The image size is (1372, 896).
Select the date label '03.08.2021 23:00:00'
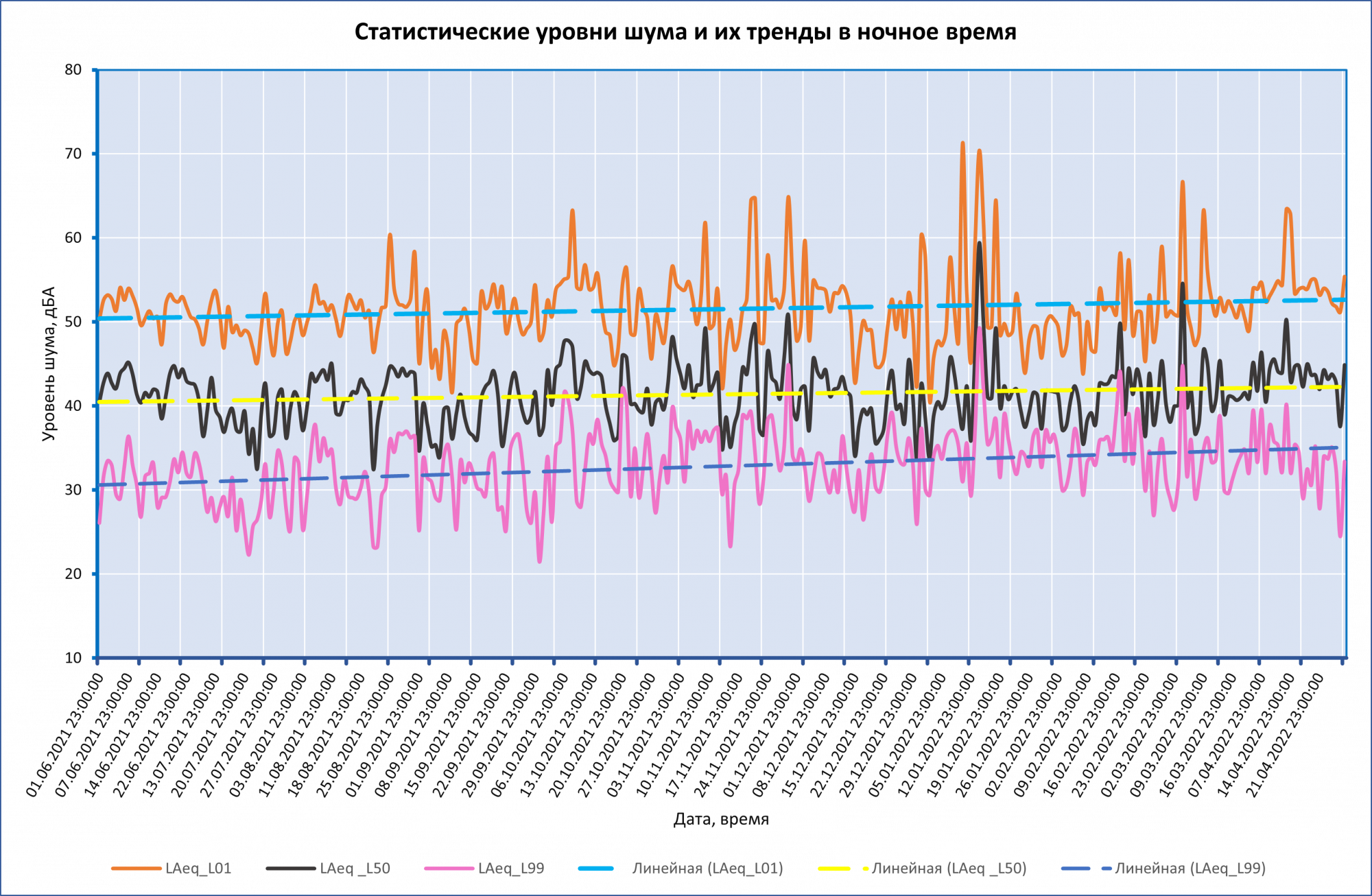point(268,735)
